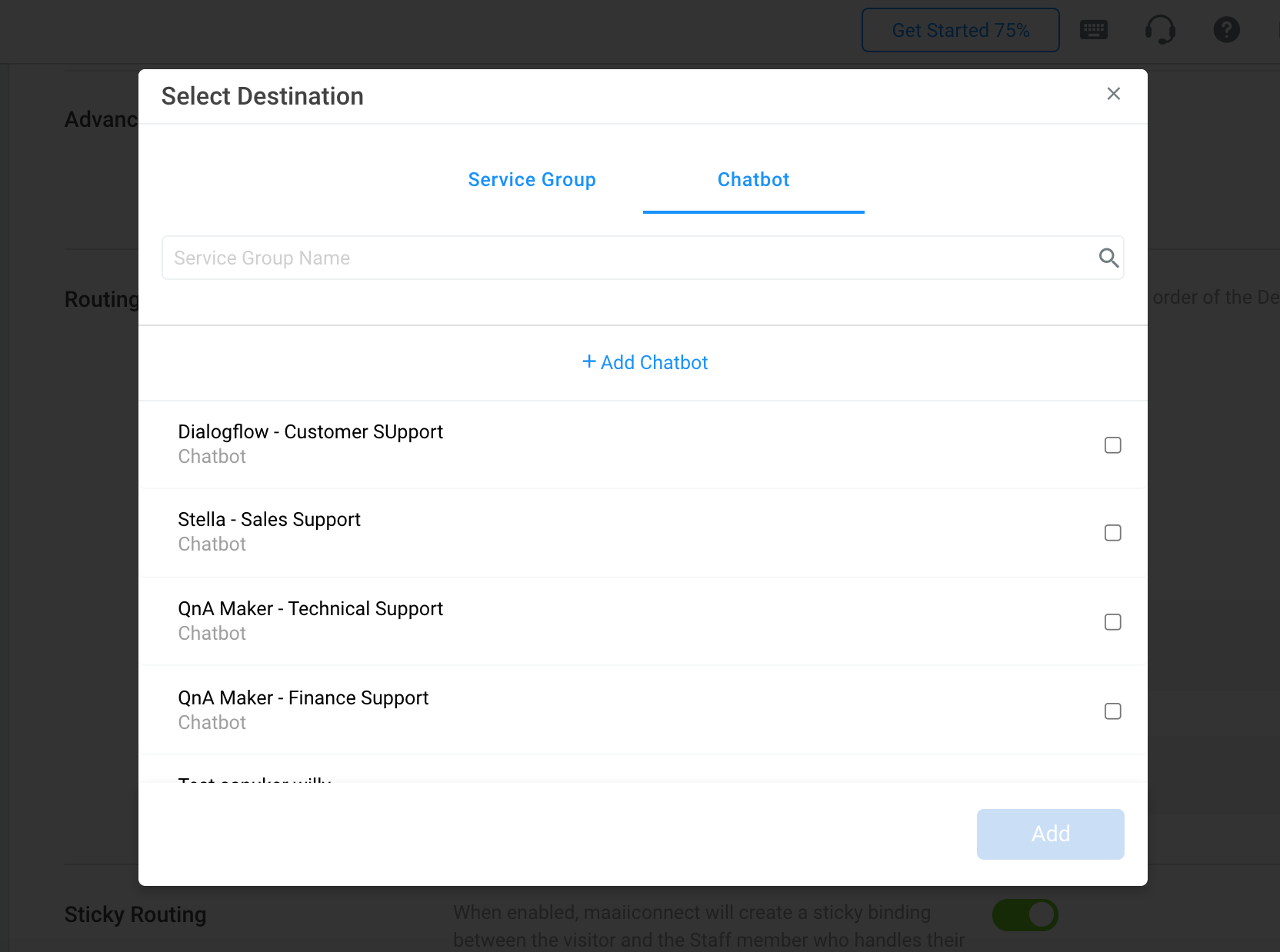
Task: Toggle the Sticky Routing switch
Action: (1025, 915)
